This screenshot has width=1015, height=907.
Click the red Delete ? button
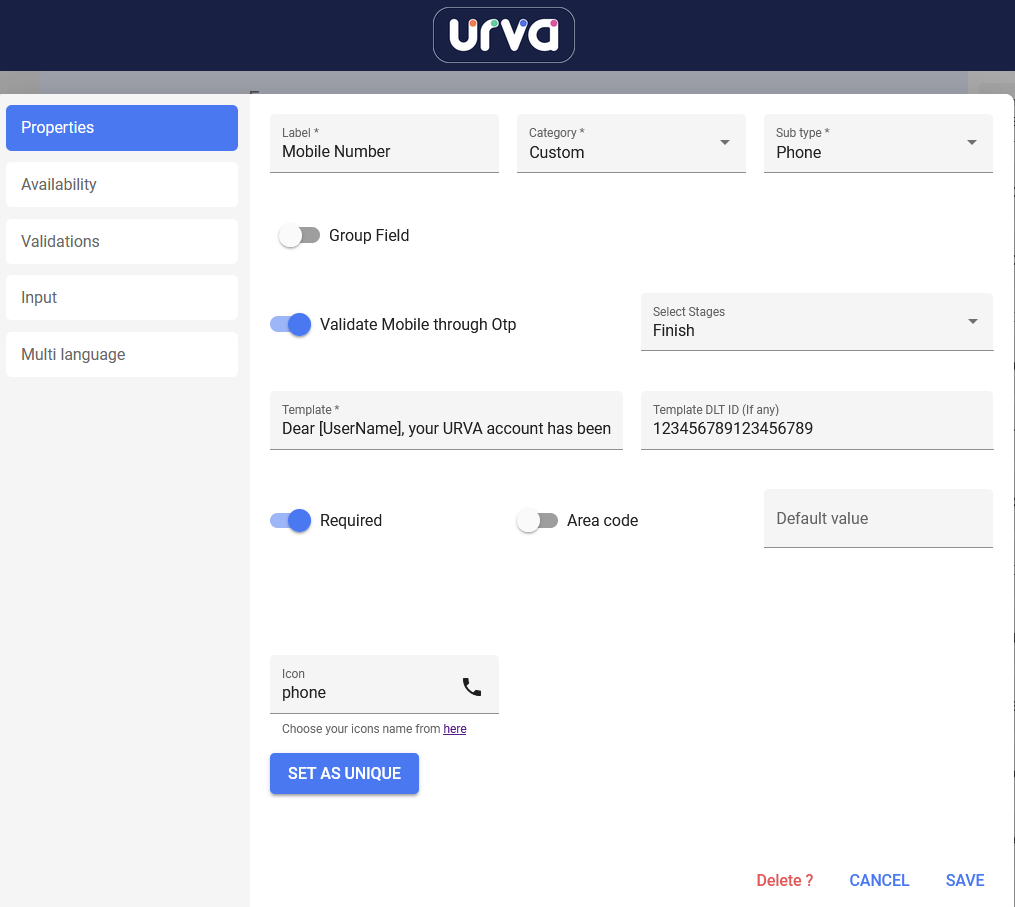pos(784,880)
